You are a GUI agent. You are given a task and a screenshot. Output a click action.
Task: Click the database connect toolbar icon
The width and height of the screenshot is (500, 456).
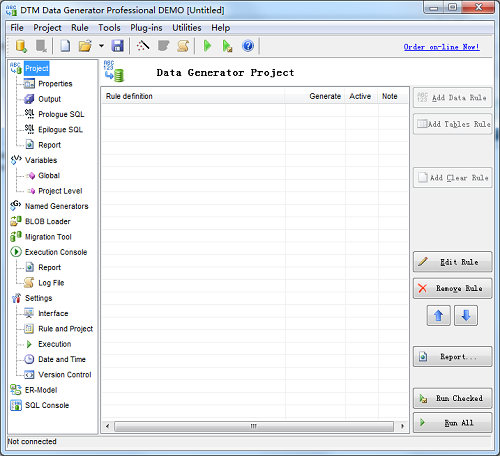(x=21, y=46)
